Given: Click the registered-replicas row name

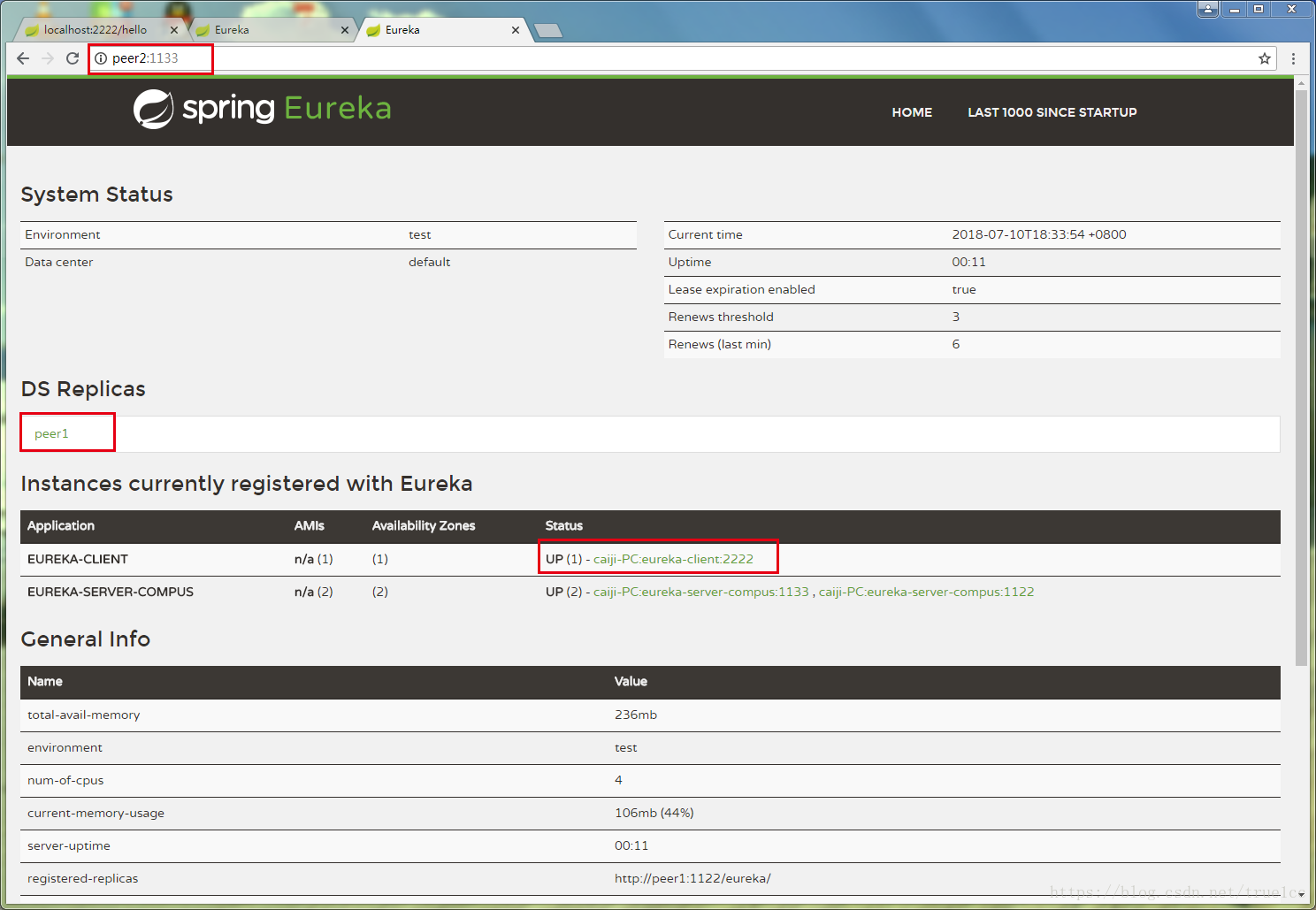Looking at the screenshot, I should [x=83, y=878].
